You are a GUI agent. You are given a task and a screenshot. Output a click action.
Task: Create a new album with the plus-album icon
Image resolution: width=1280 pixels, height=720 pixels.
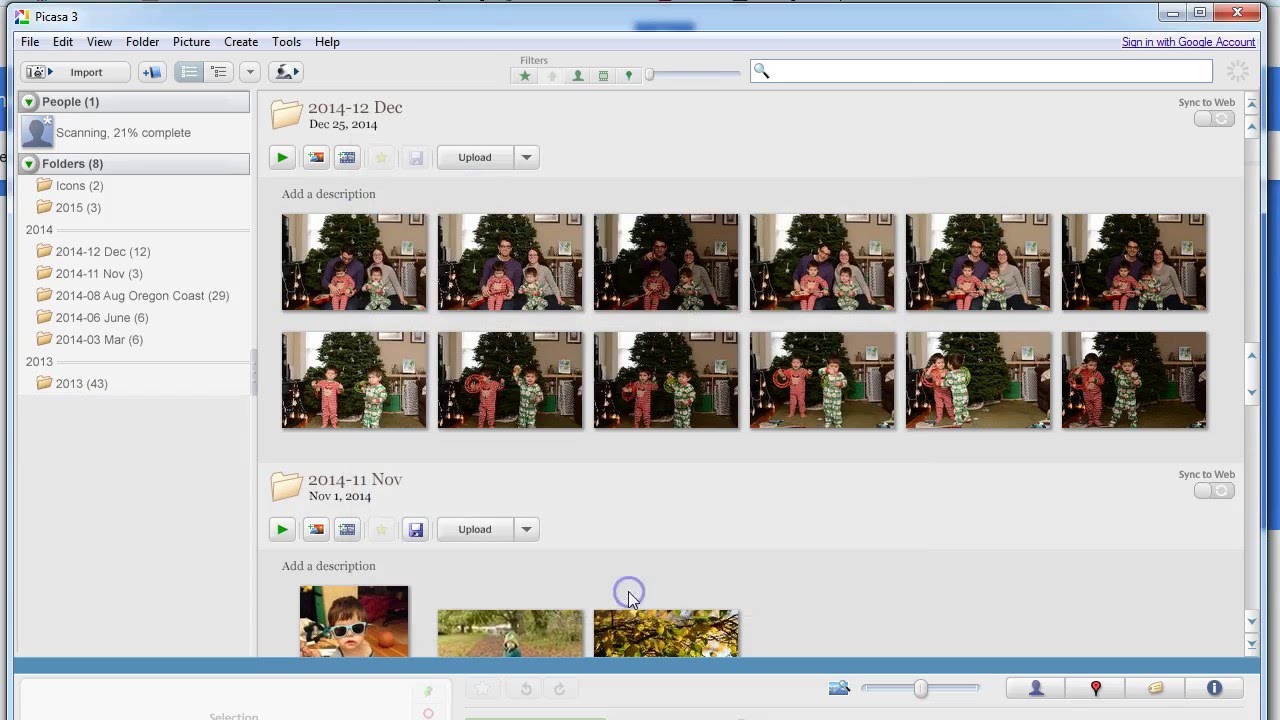coord(152,72)
